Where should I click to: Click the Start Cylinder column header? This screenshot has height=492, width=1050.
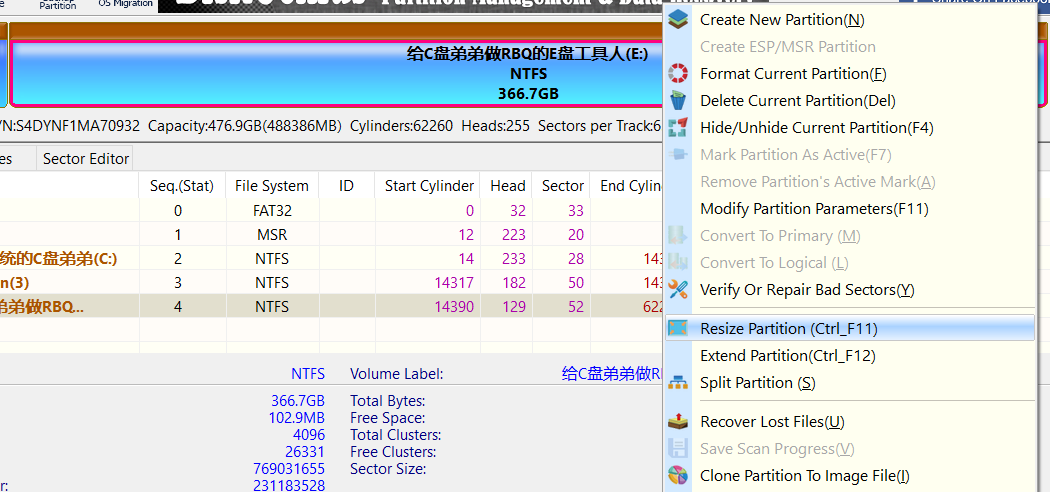pos(429,186)
